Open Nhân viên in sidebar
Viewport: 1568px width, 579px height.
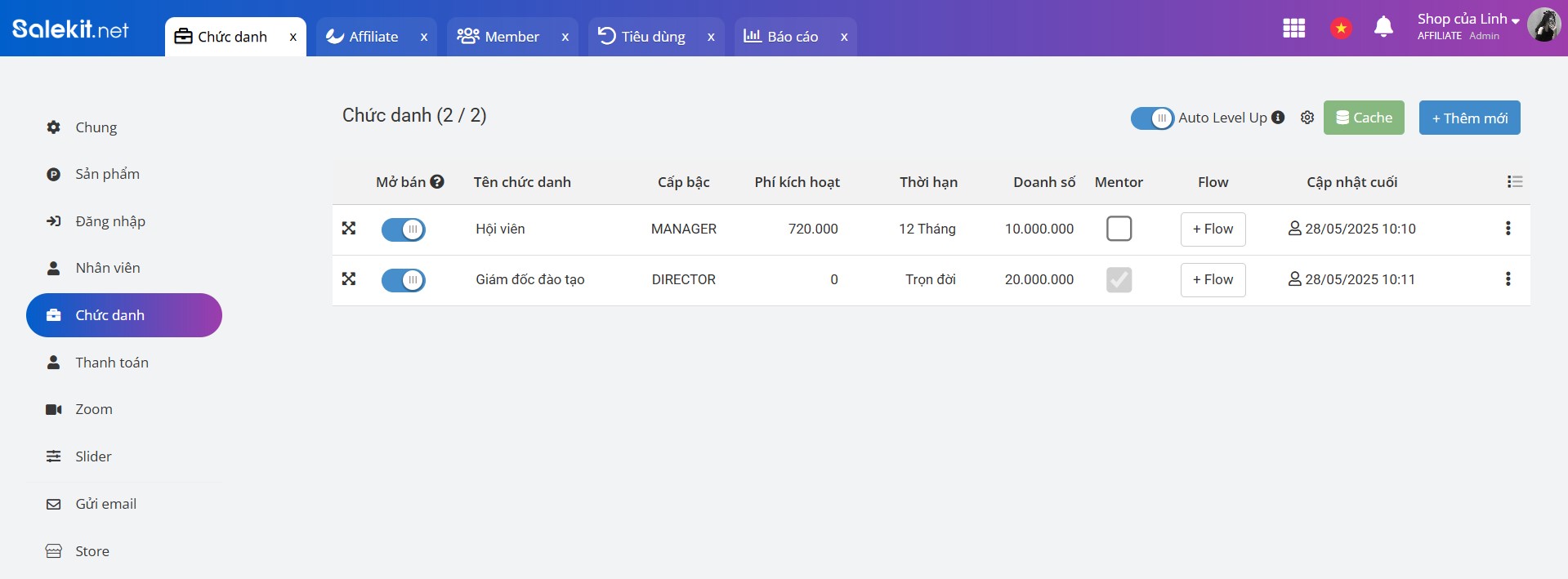124,268
